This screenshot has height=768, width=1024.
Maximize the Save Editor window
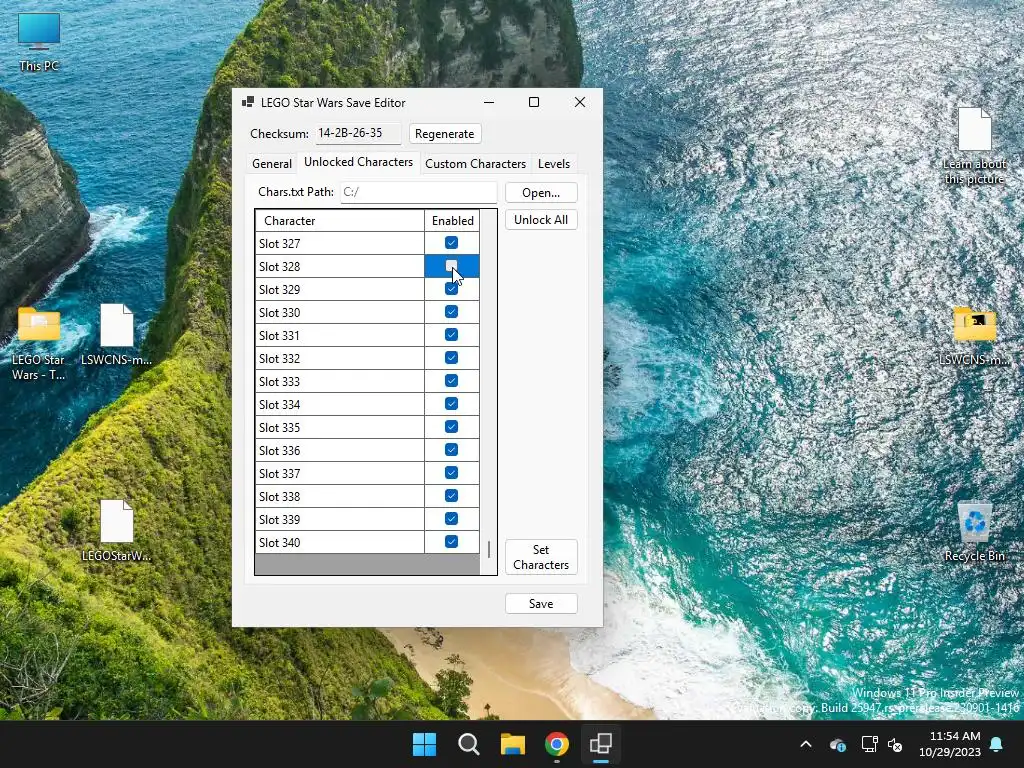pyautogui.click(x=534, y=102)
